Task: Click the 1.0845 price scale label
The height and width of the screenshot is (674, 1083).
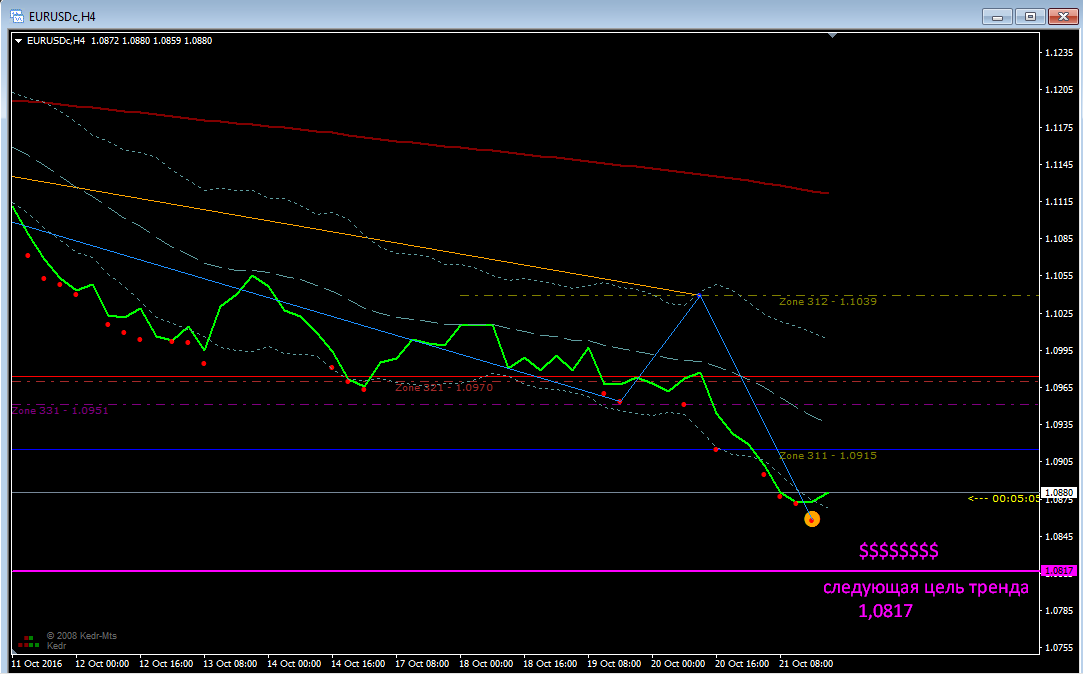Action: (x=1059, y=537)
